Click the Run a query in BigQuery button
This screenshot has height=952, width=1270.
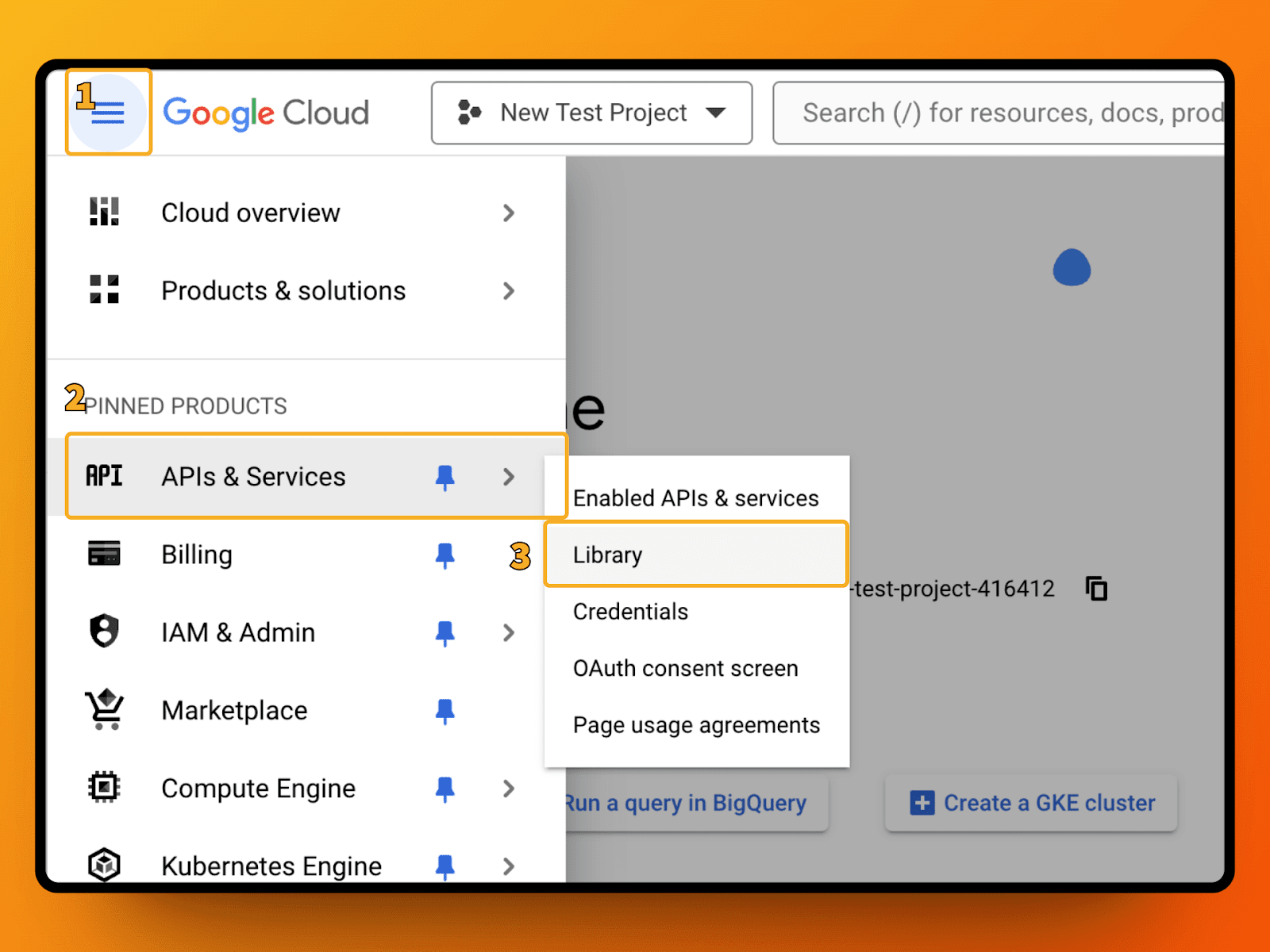coord(696,803)
